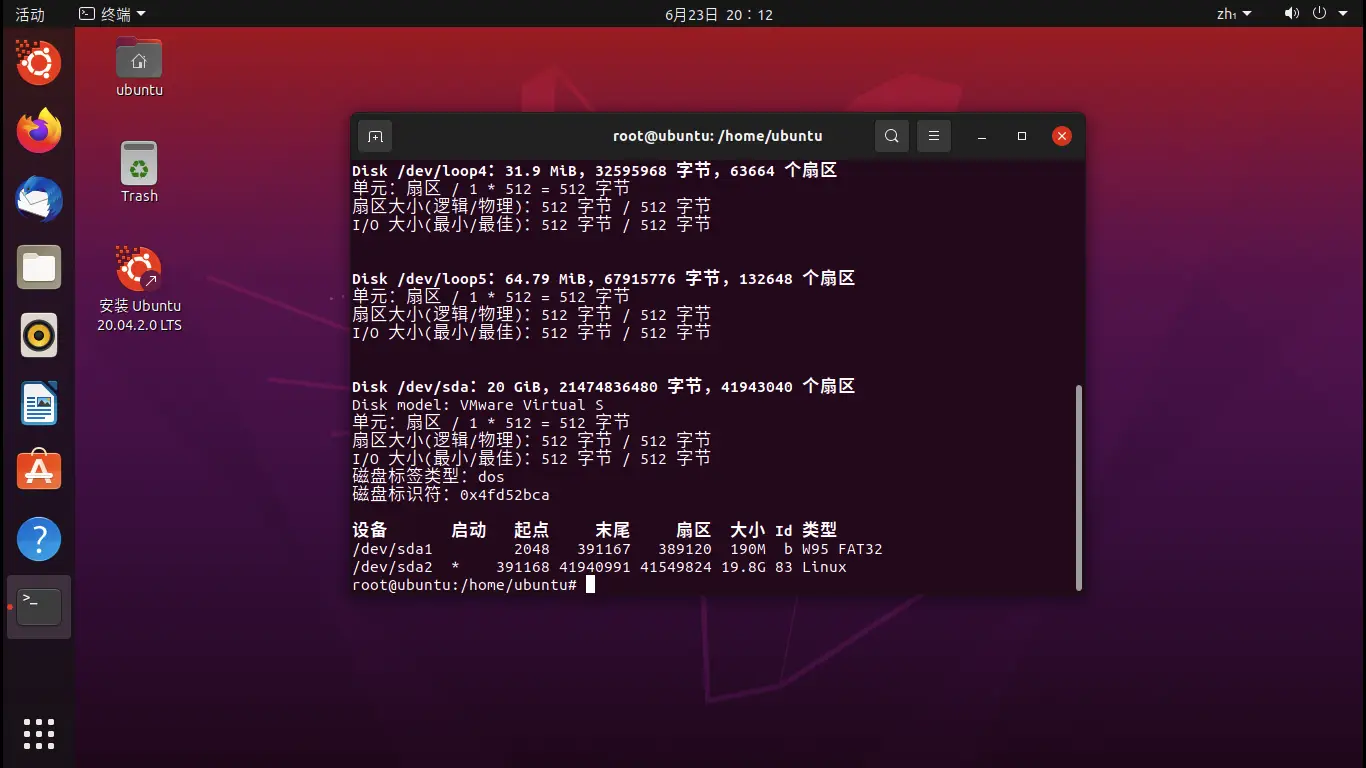Launch Thunderbird mail from the dock

[x=38, y=199]
